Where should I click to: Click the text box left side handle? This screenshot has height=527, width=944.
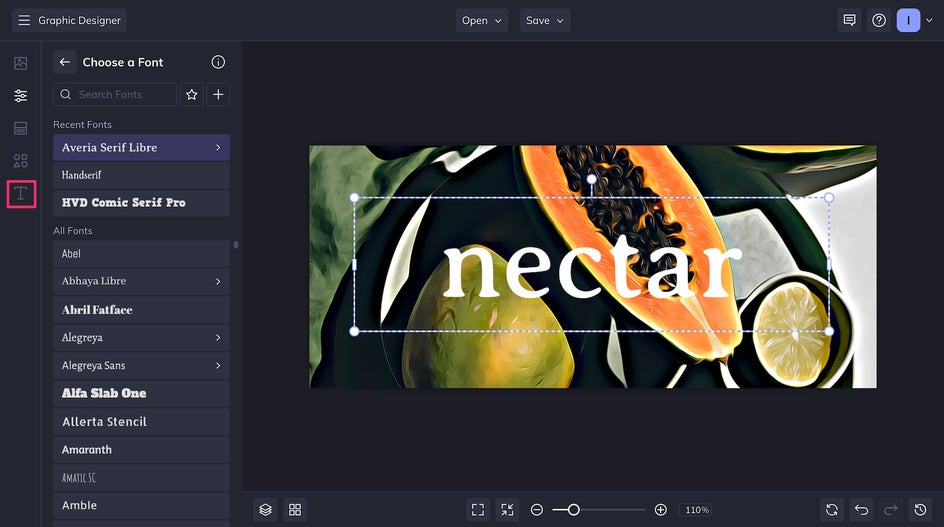coord(354,264)
